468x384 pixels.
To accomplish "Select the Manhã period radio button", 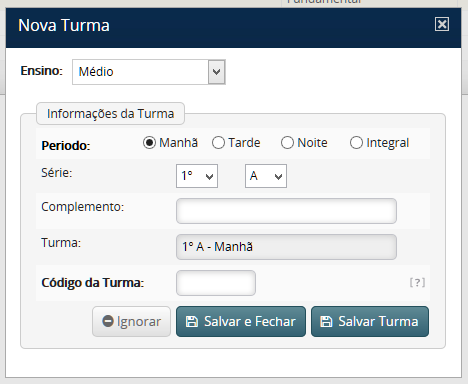I will point(149,143).
